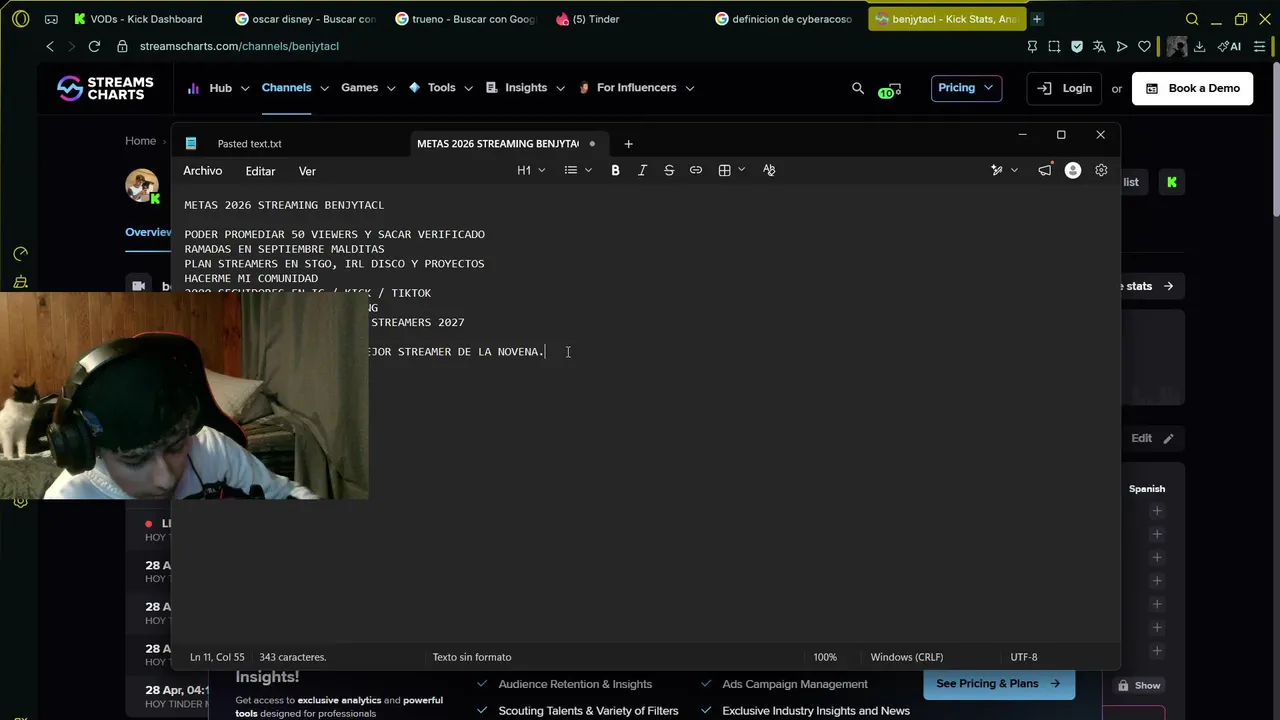Click the Ln 11, Col 55 status

coord(217,657)
